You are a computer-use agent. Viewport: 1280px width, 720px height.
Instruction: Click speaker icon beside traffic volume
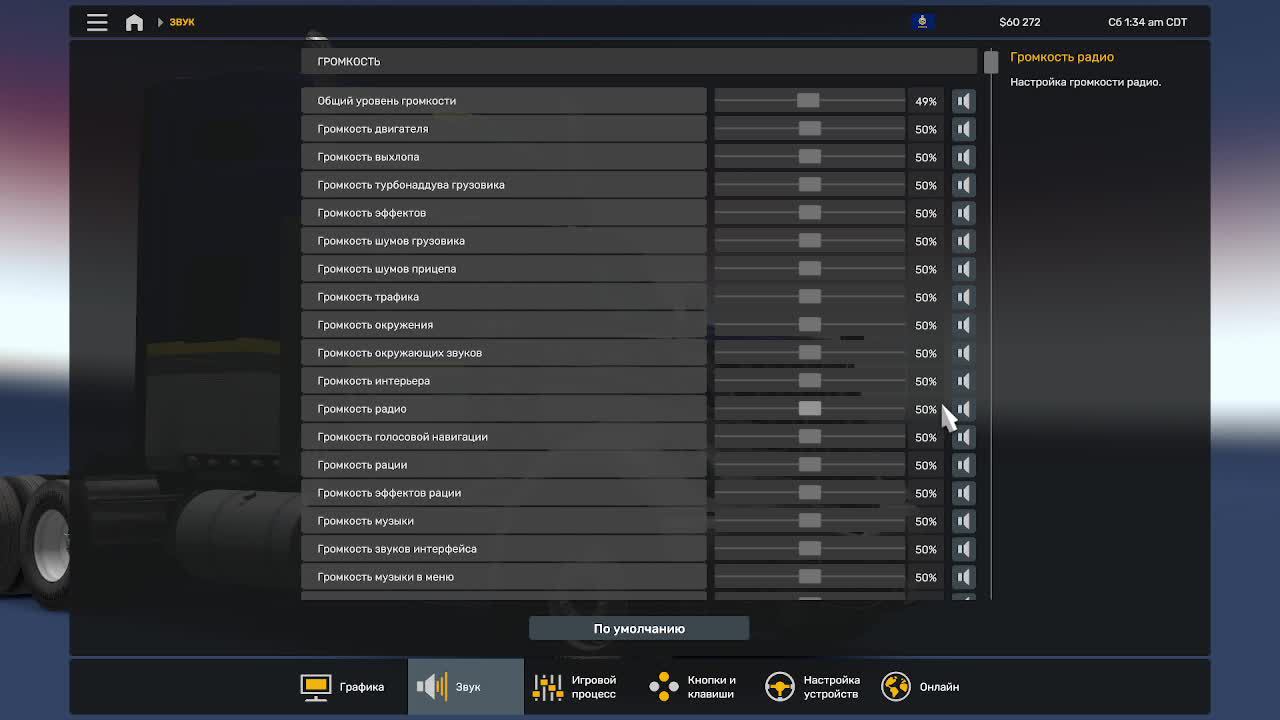pyautogui.click(x=963, y=297)
